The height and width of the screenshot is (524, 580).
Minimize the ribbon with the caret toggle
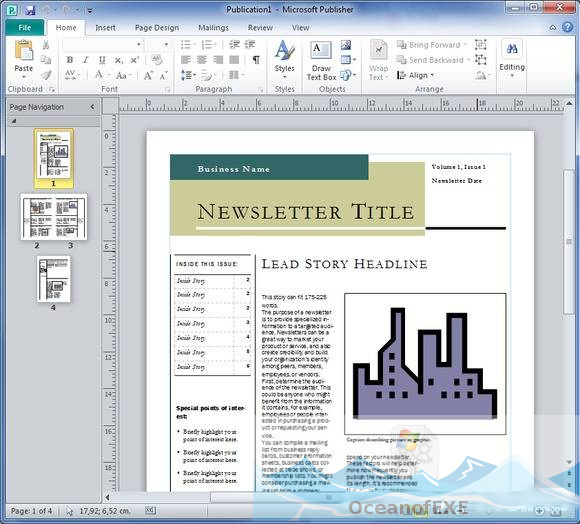point(553,28)
